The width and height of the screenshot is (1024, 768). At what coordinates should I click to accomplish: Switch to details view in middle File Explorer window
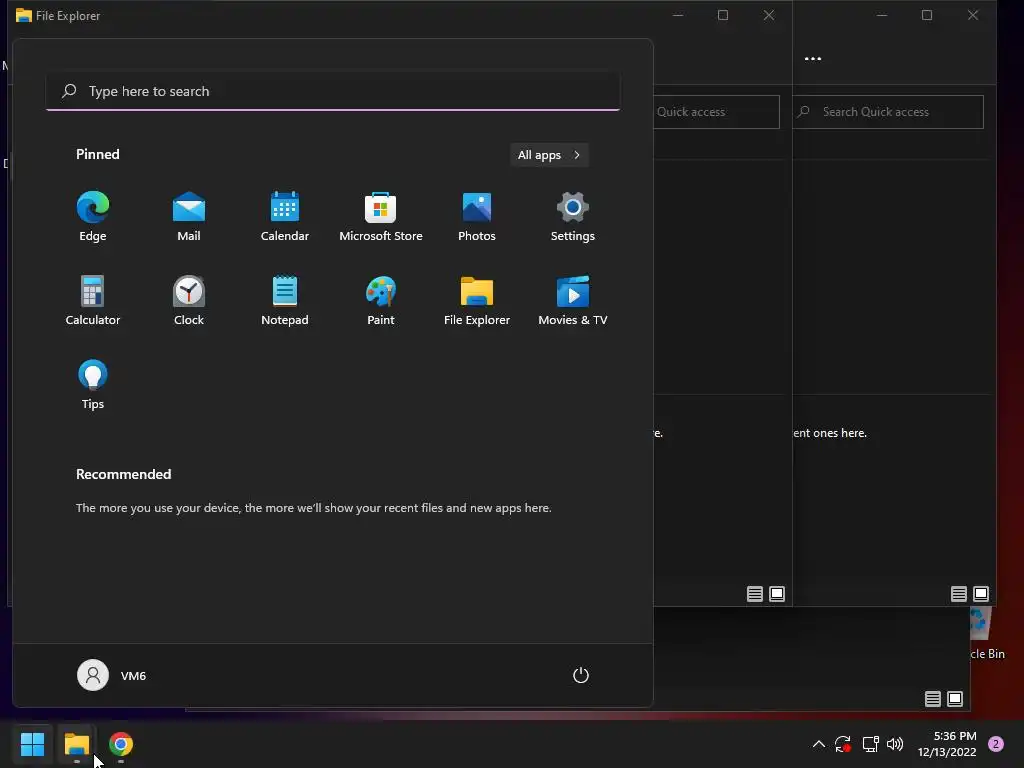[x=755, y=594]
